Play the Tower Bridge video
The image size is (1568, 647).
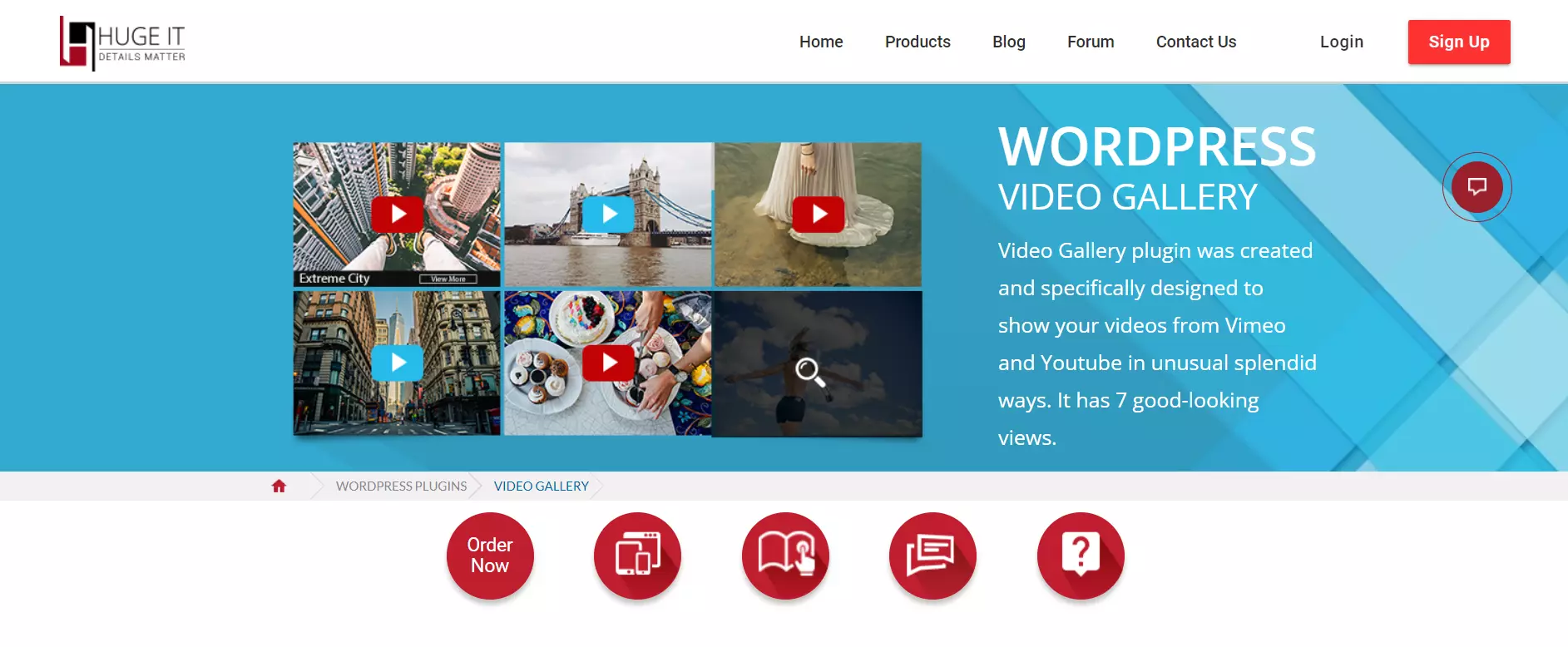click(x=609, y=215)
